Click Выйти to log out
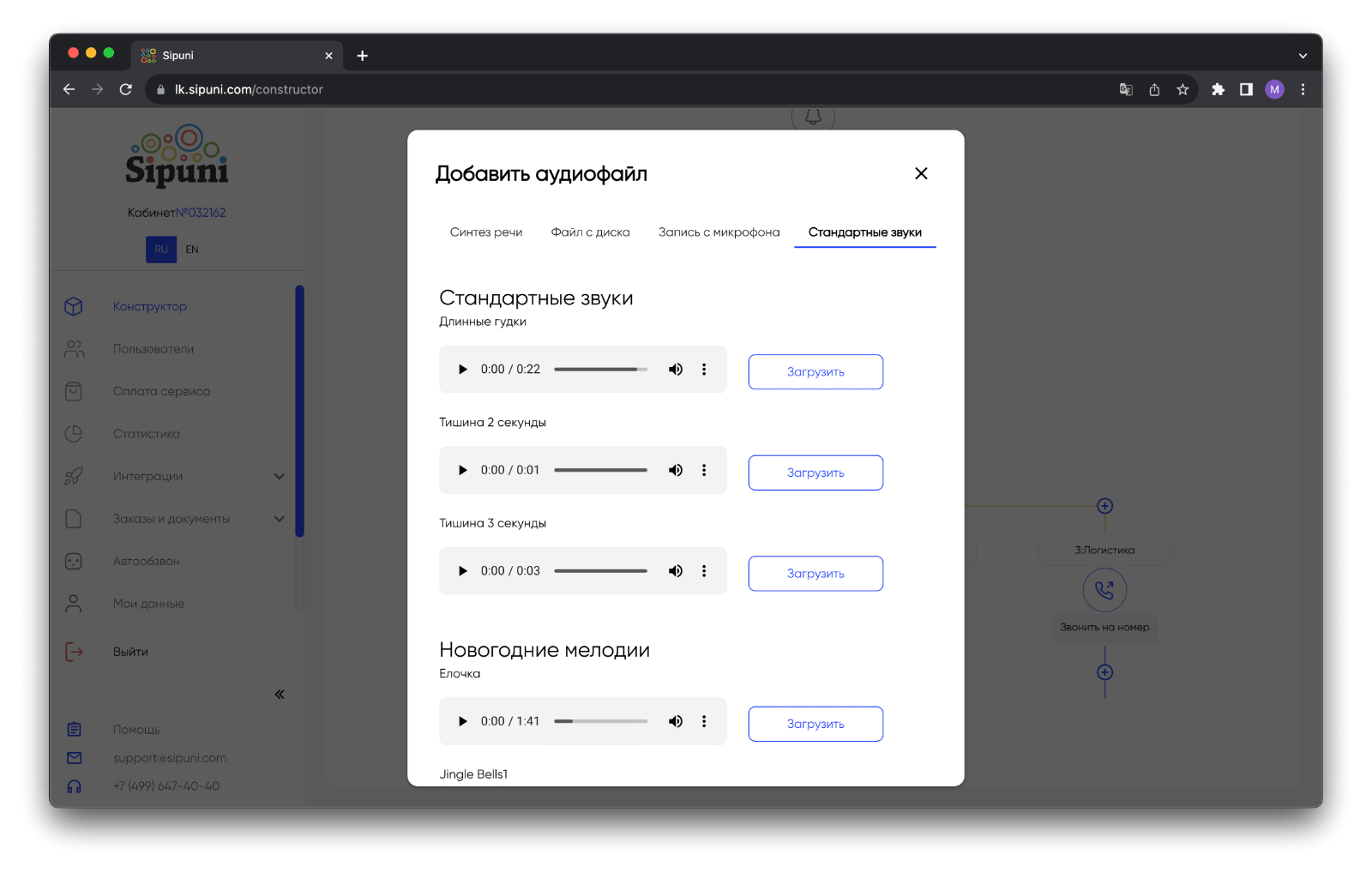 pos(130,652)
